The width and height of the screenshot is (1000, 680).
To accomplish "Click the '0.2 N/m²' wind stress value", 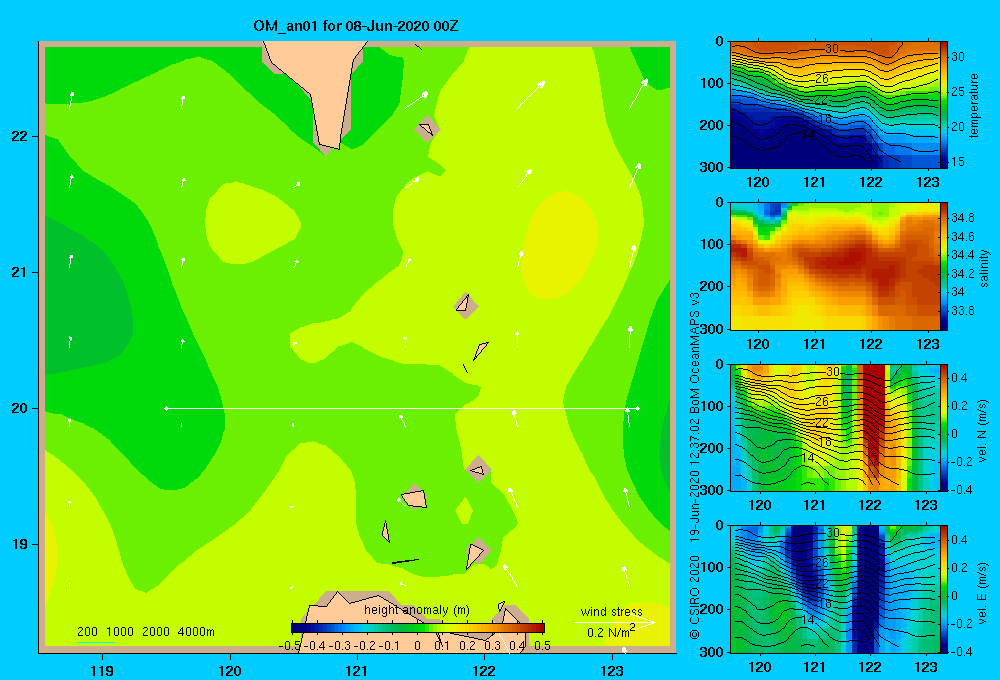I will pyautogui.click(x=610, y=632).
